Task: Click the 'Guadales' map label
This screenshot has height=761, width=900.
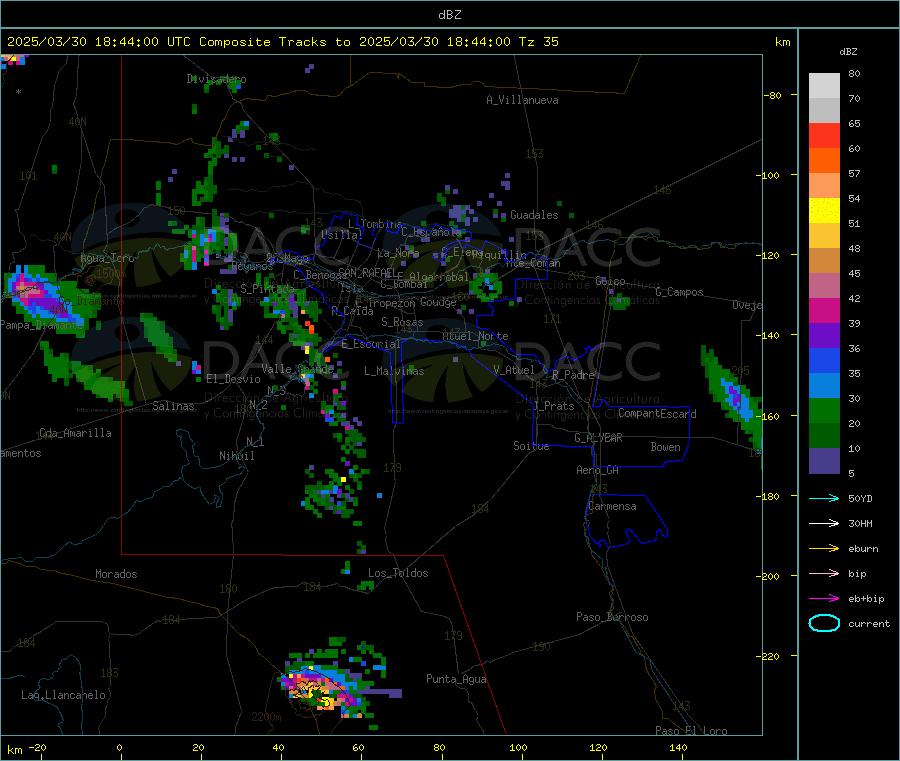Action: (x=534, y=215)
